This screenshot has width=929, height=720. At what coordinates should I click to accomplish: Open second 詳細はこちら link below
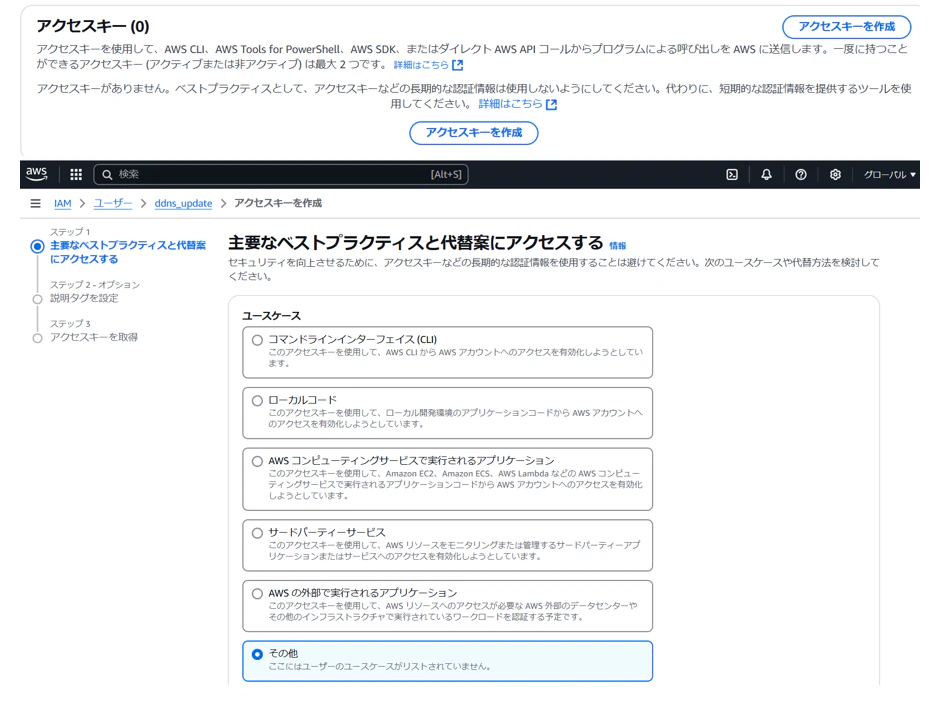[510, 104]
